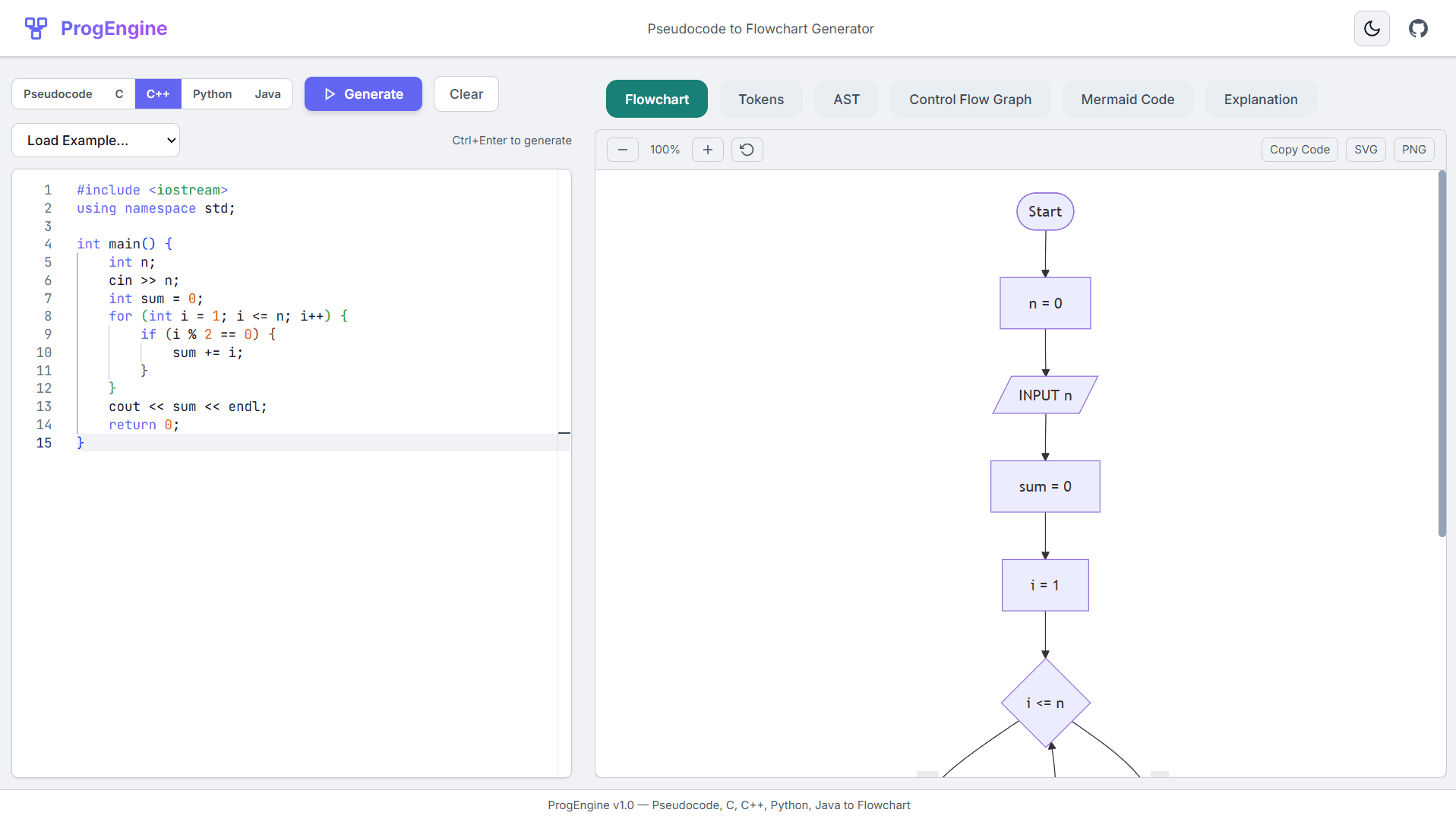The image size is (1456, 819).
Task: Click the Generate button
Action: (363, 94)
